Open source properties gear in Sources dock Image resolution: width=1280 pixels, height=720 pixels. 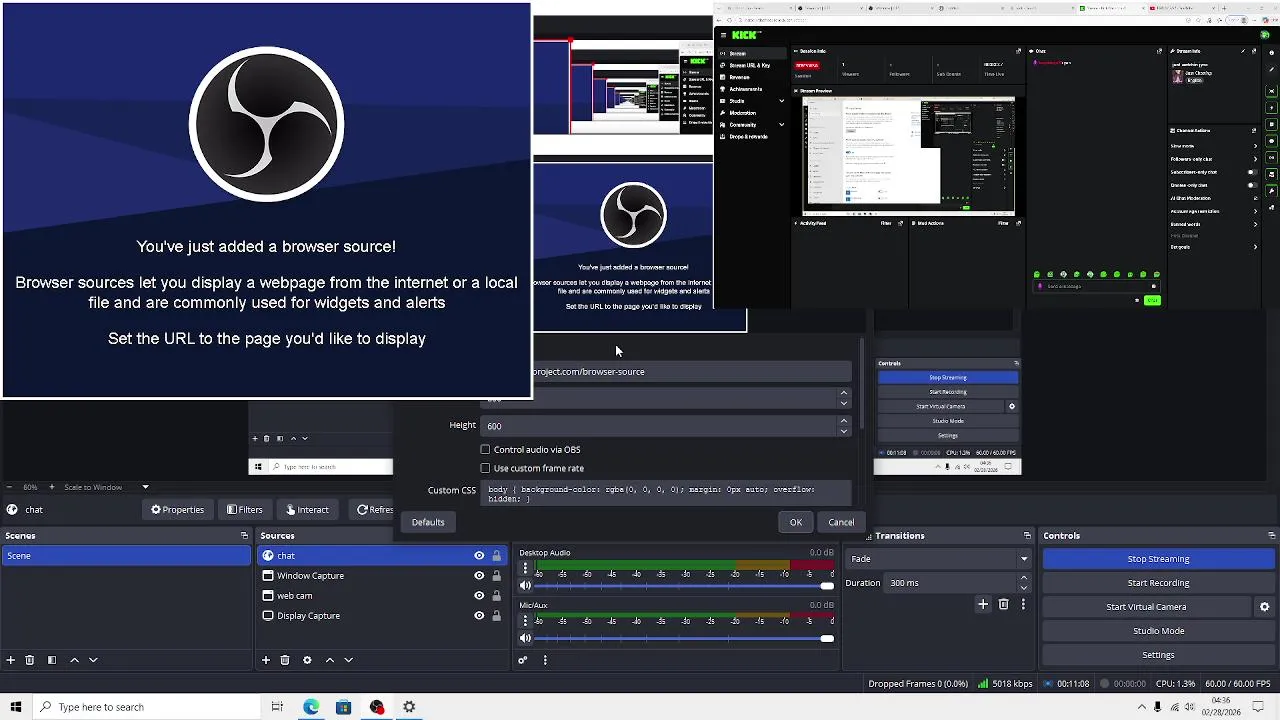point(307,660)
